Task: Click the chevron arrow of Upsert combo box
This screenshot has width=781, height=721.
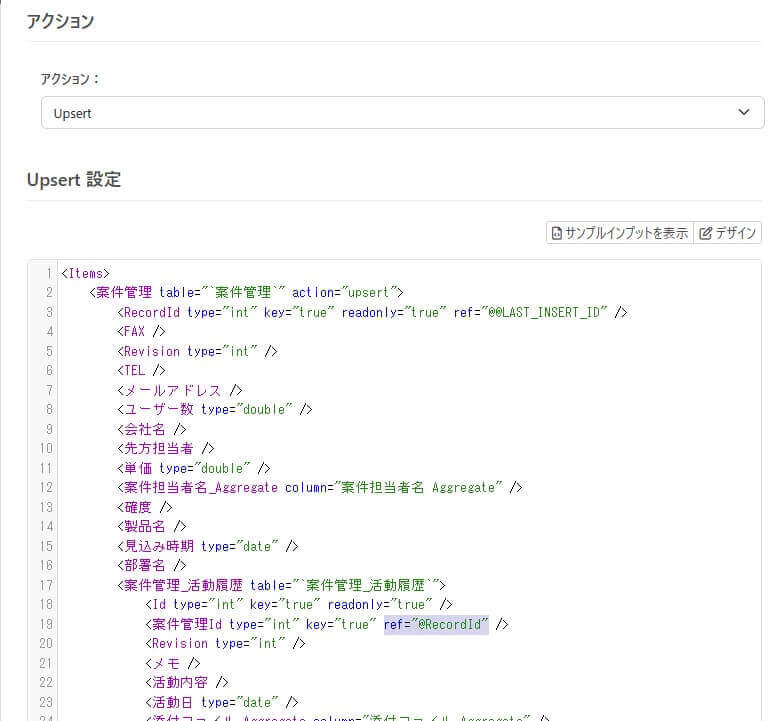Action: point(744,112)
